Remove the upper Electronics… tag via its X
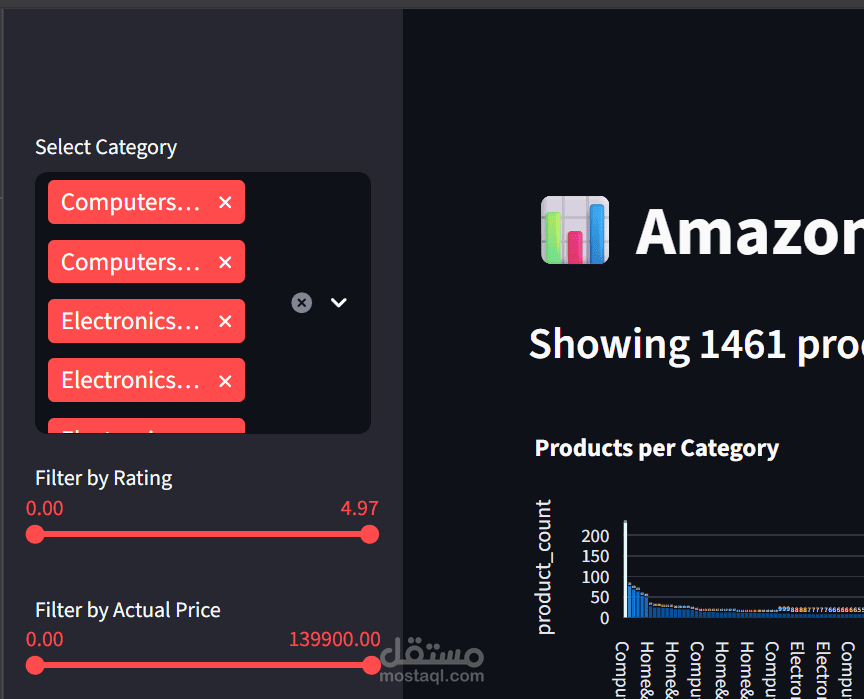This screenshot has width=864, height=699. pos(225,321)
